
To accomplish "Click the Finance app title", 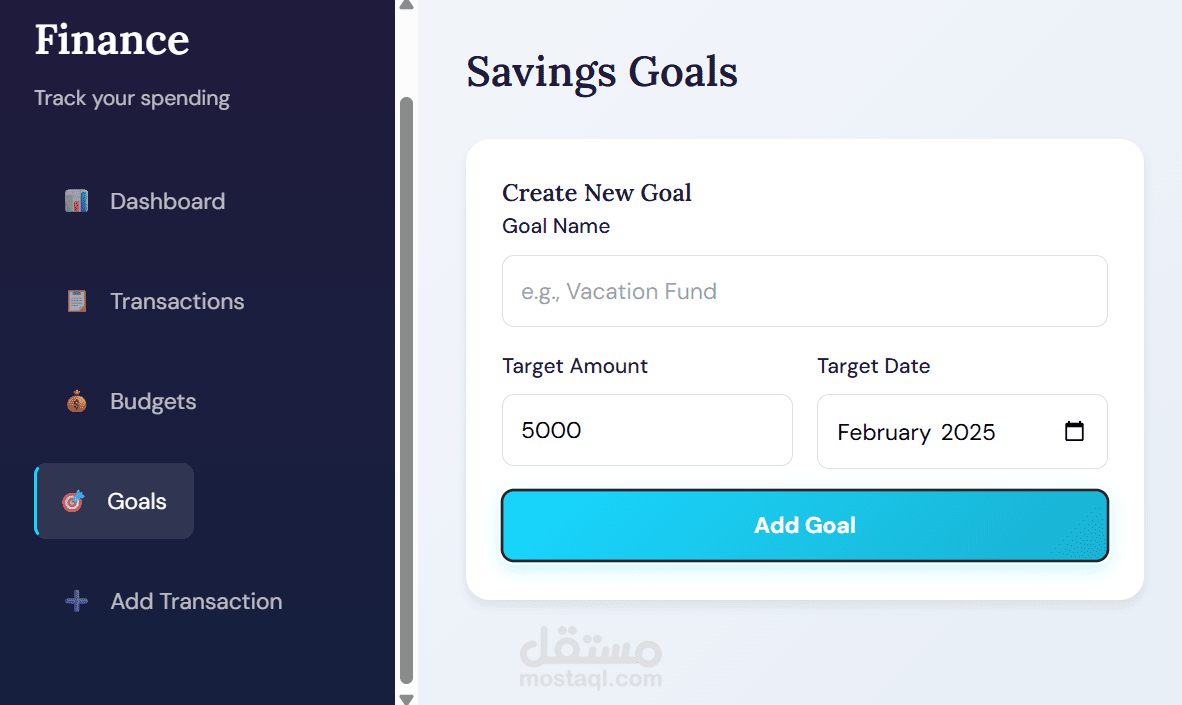I will tap(112, 40).
